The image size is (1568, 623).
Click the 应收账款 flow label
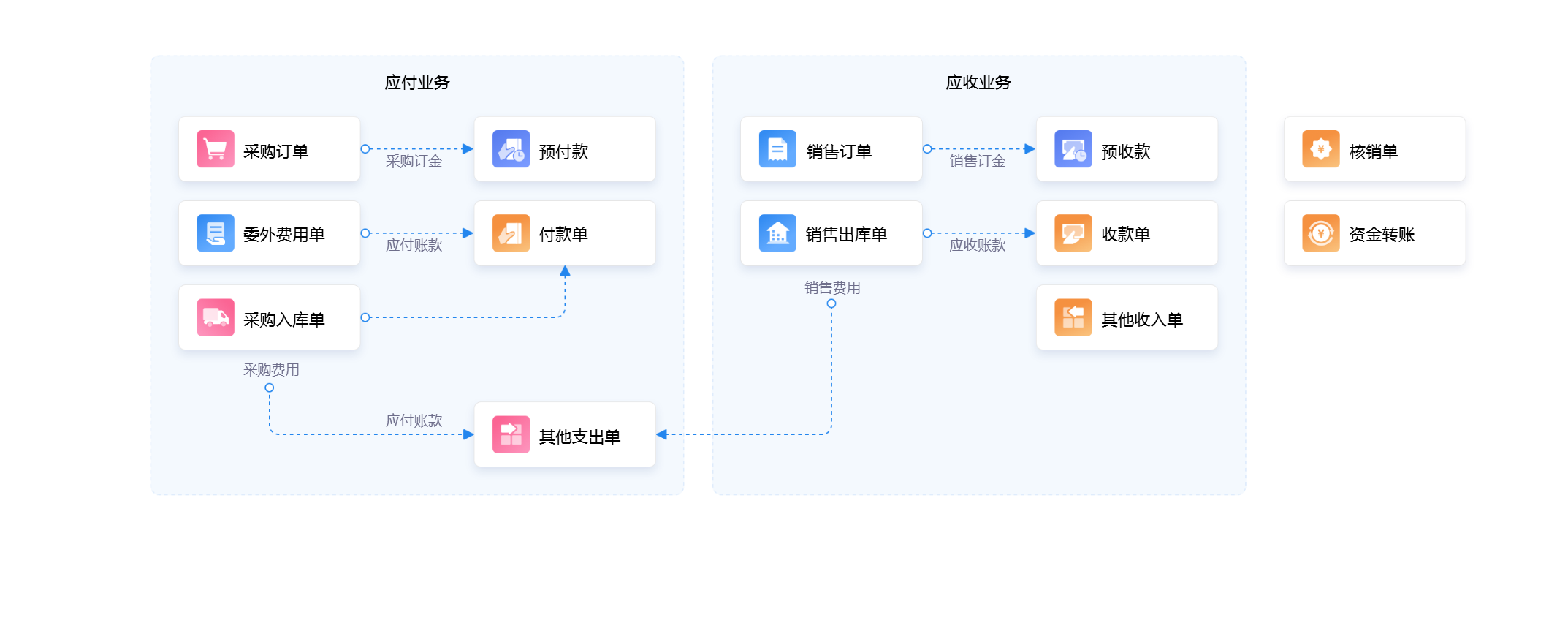(x=978, y=246)
